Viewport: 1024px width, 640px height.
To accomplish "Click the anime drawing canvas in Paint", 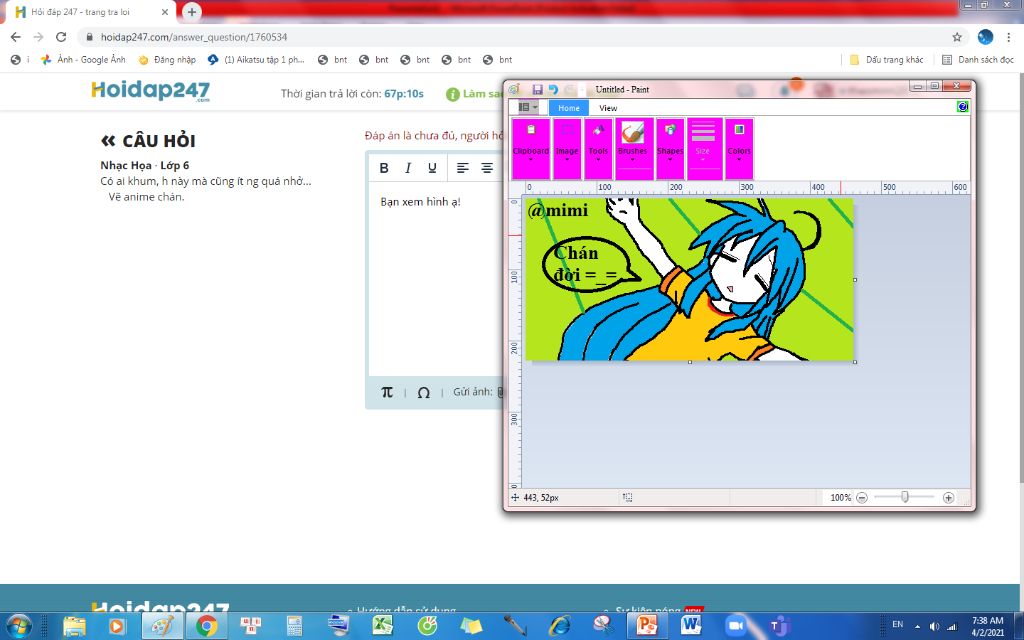I will coord(690,279).
